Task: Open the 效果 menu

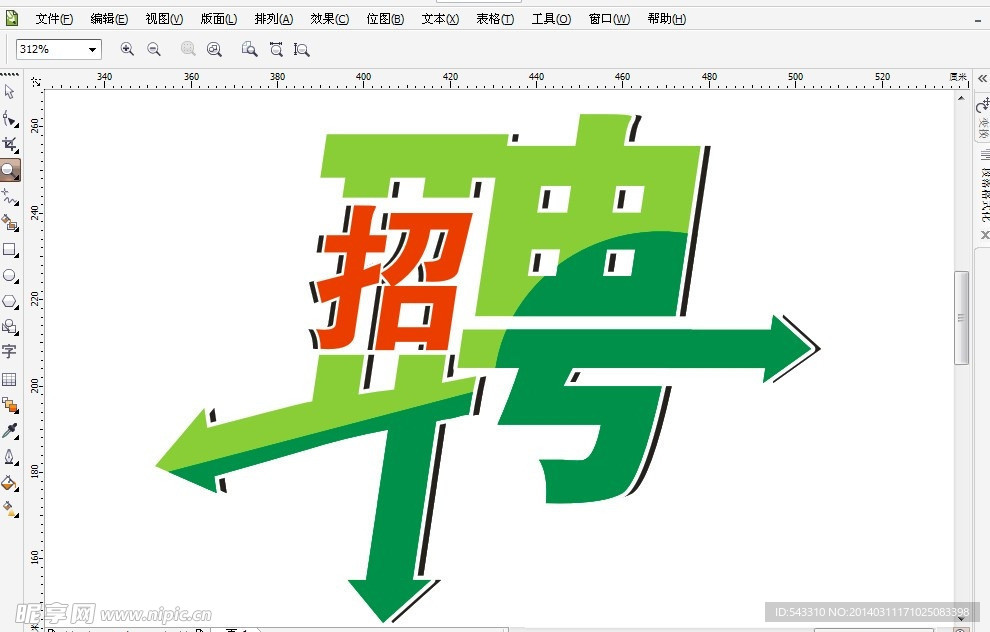Action: coord(330,18)
